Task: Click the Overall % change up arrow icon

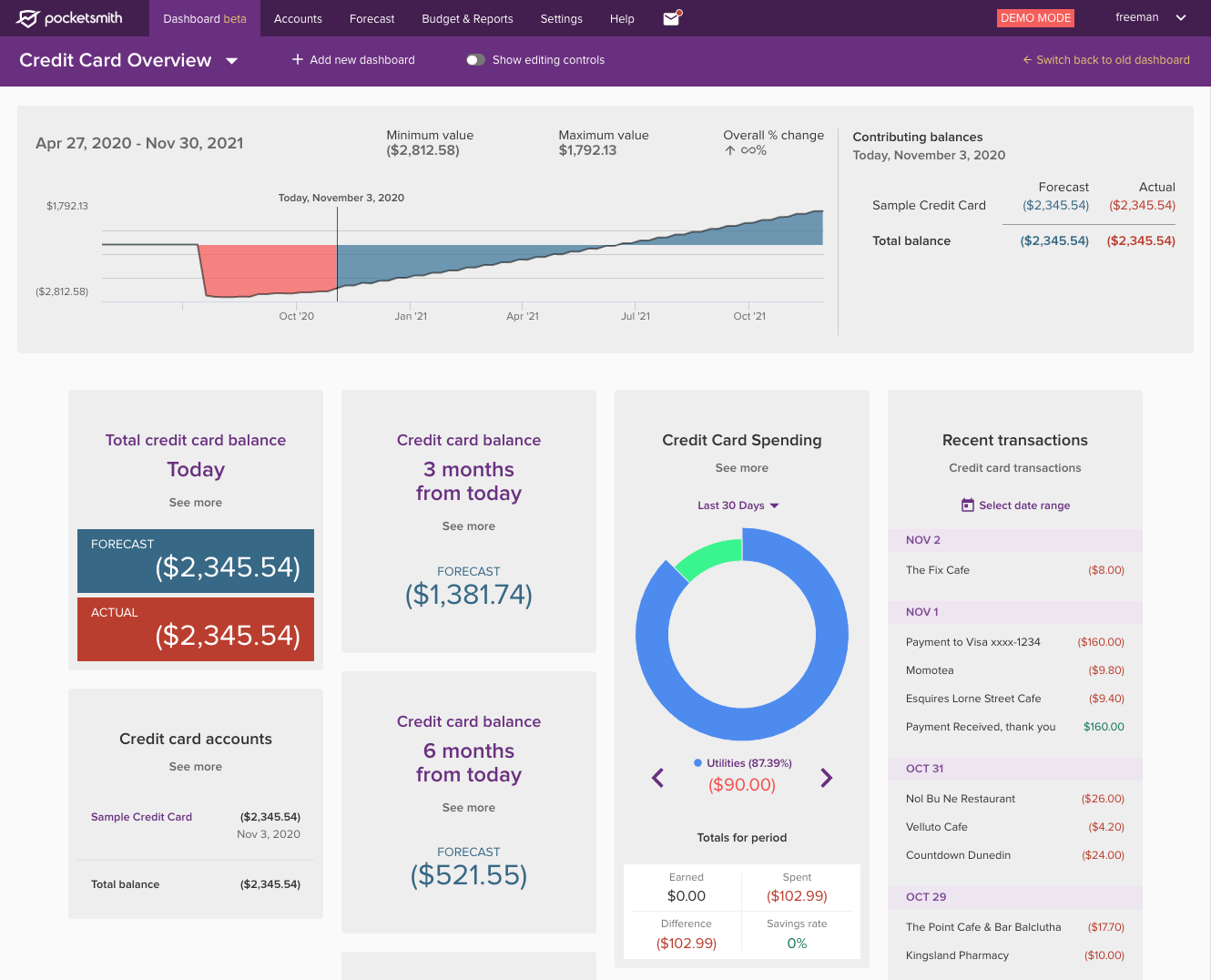Action: coord(730,151)
